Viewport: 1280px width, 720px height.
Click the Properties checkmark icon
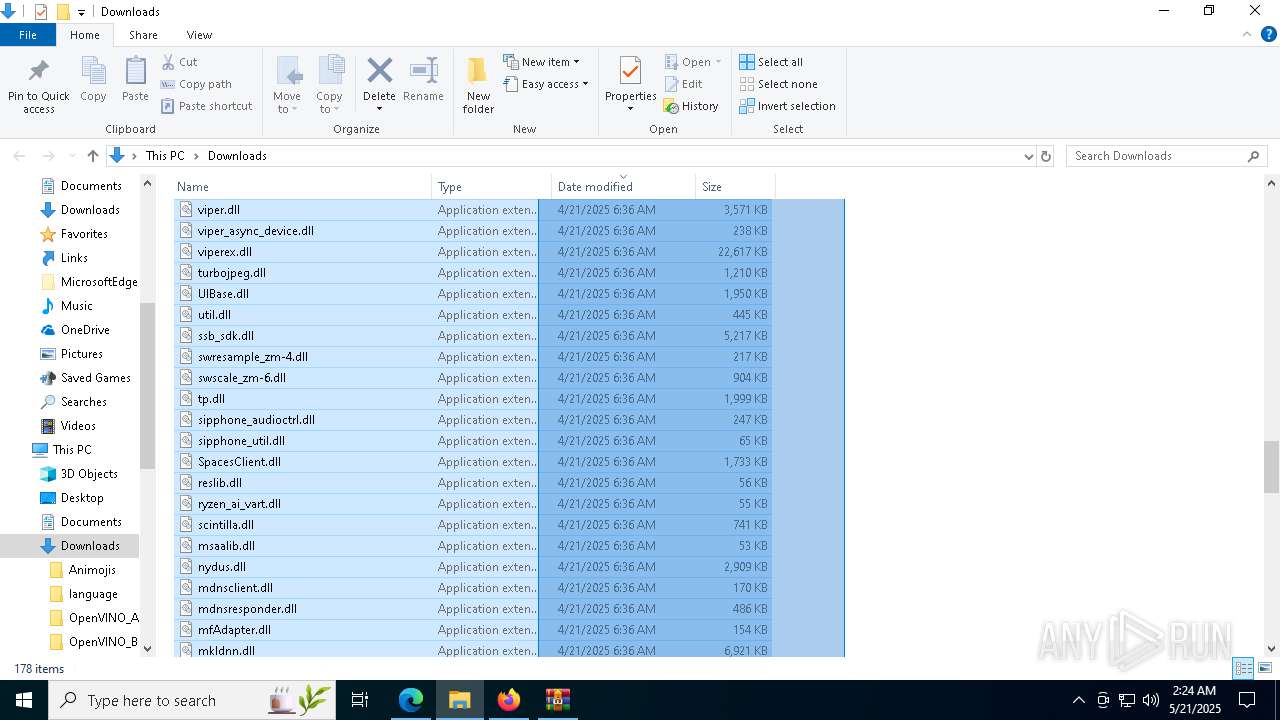pyautogui.click(x=630, y=72)
